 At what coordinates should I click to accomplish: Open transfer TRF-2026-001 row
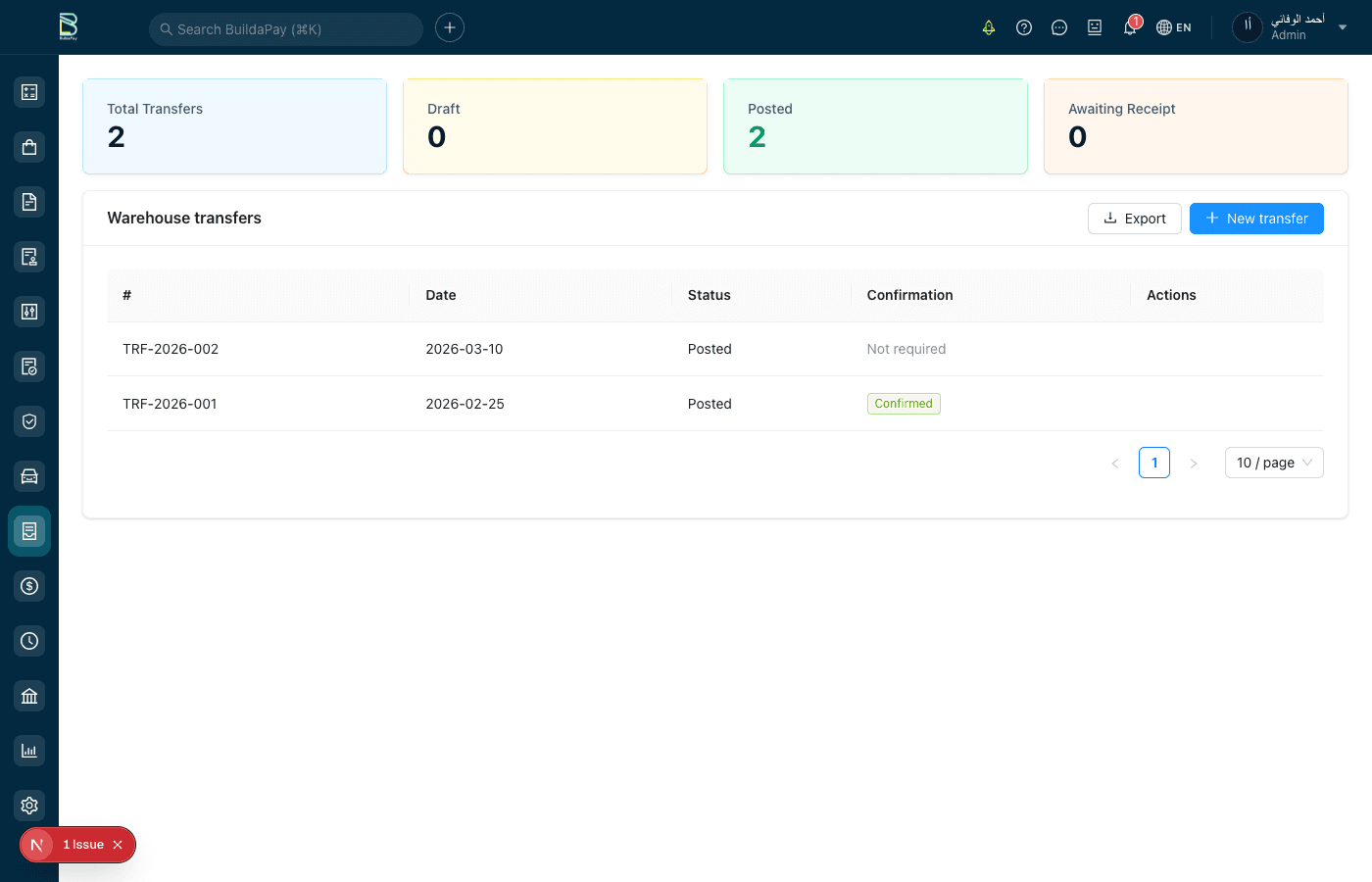[x=170, y=404]
